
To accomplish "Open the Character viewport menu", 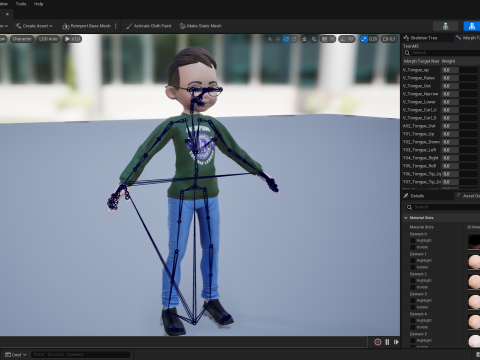I will (x=22, y=39).
